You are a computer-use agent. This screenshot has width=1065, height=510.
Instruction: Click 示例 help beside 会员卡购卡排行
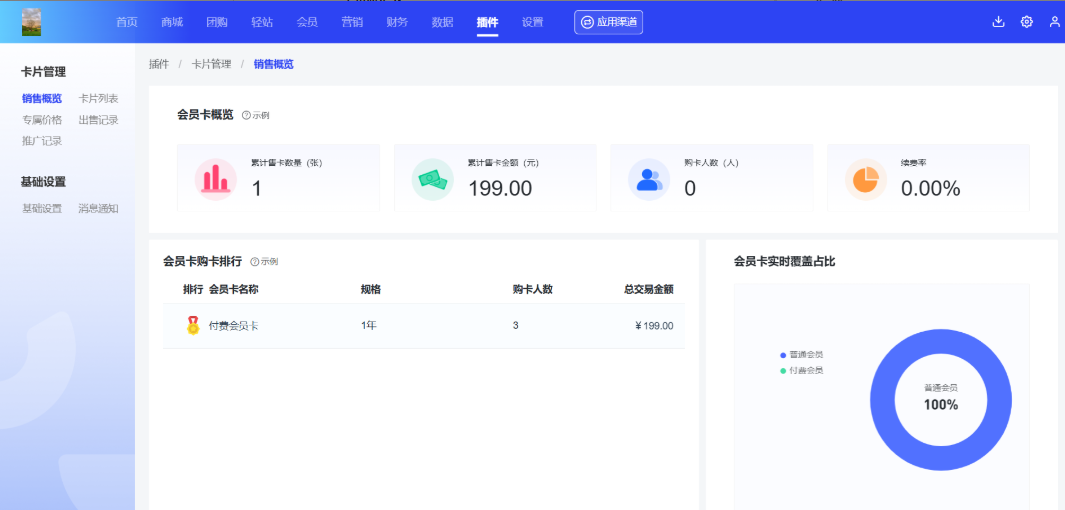(264, 262)
